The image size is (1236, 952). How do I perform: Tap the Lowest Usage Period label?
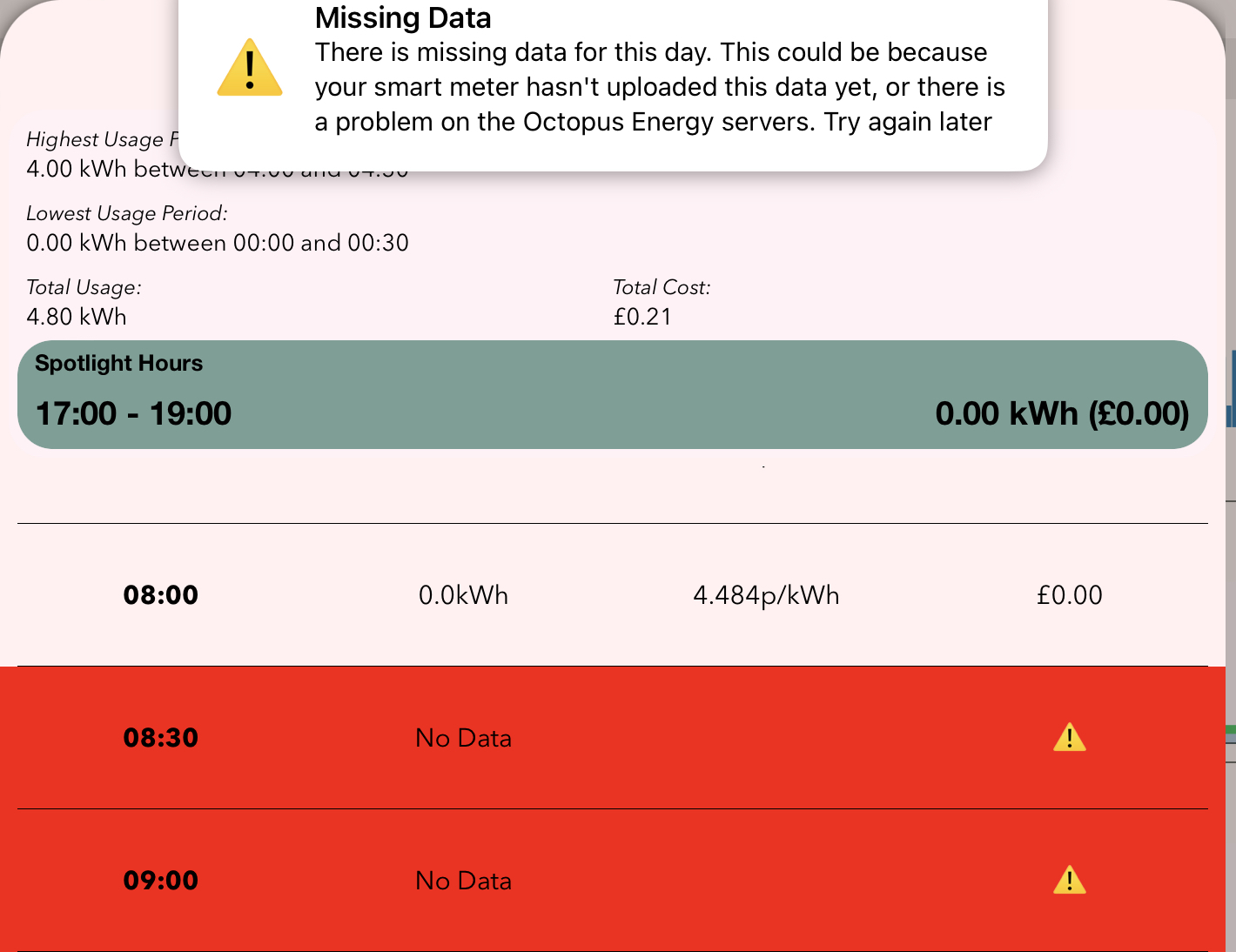[127, 214]
